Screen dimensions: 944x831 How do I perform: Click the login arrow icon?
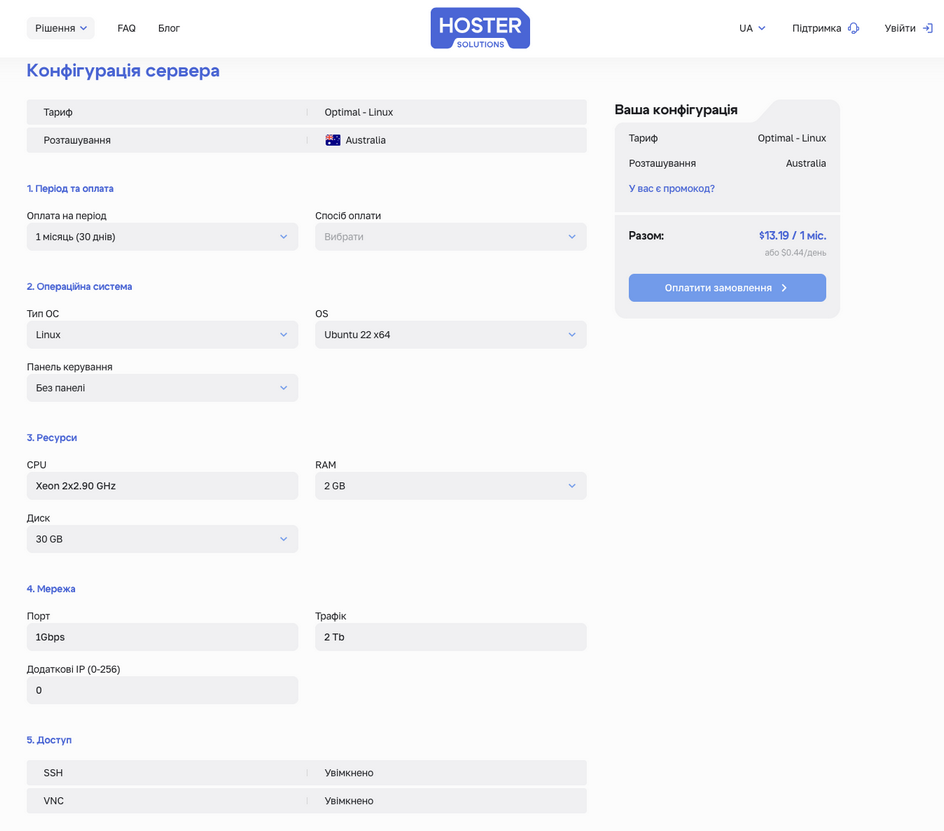(x=927, y=29)
